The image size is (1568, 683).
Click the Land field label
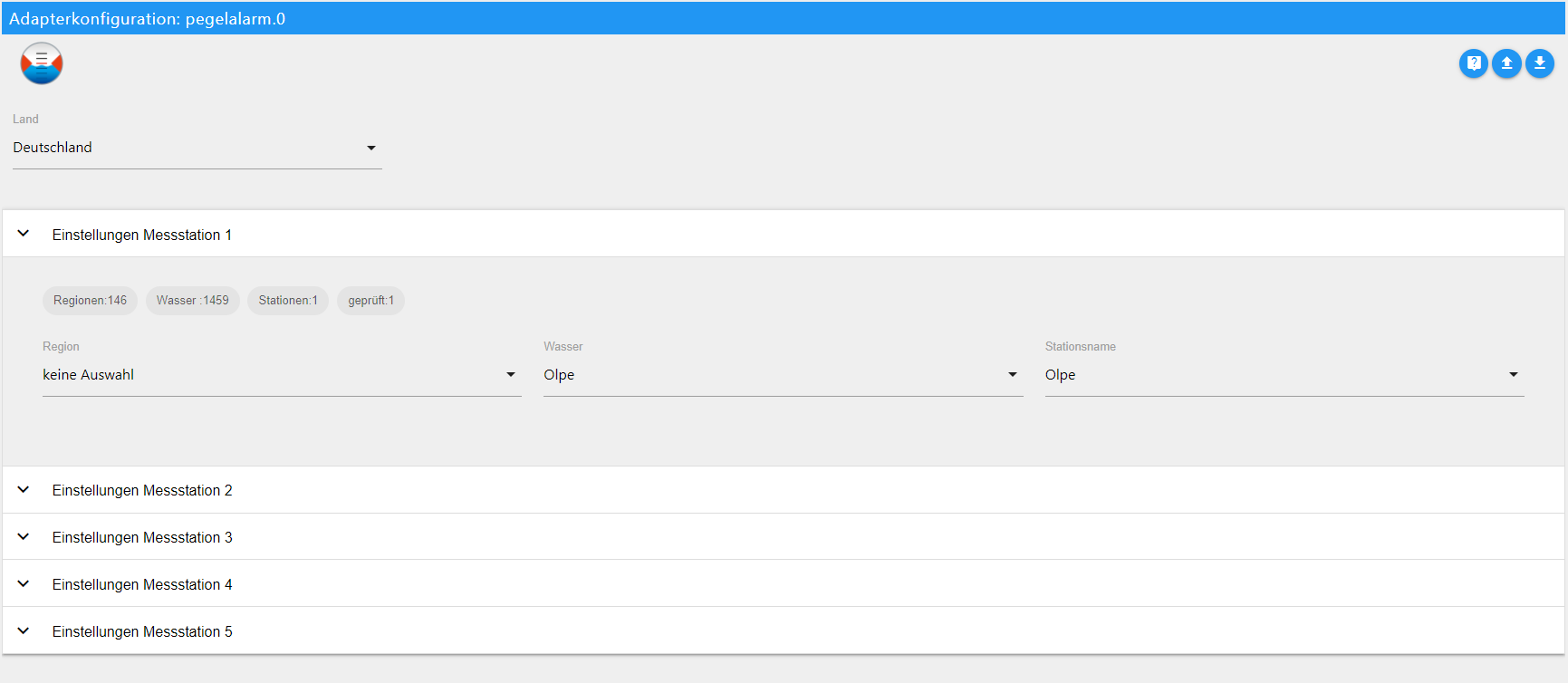coord(25,120)
